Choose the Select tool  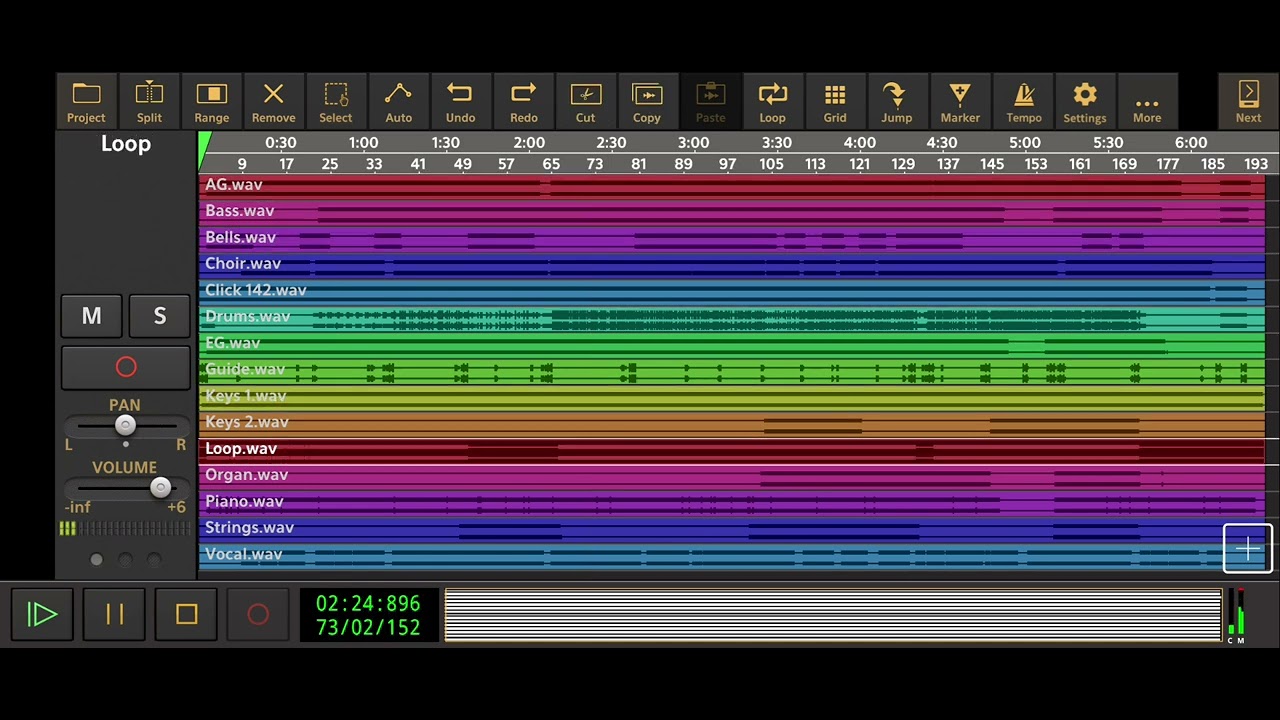tap(336, 102)
